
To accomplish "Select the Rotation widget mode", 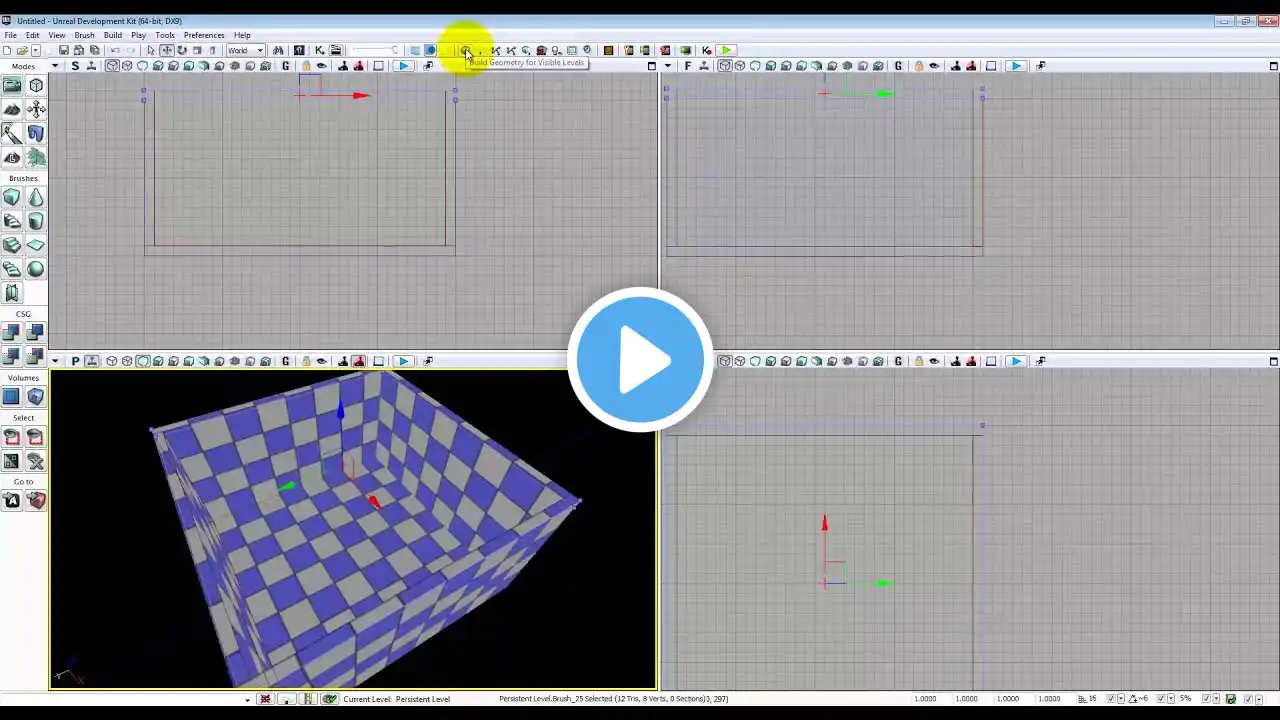I will pos(182,51).
